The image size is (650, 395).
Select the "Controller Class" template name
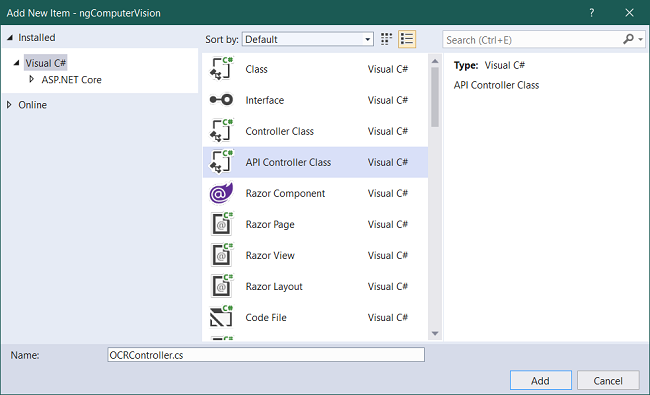279,131
